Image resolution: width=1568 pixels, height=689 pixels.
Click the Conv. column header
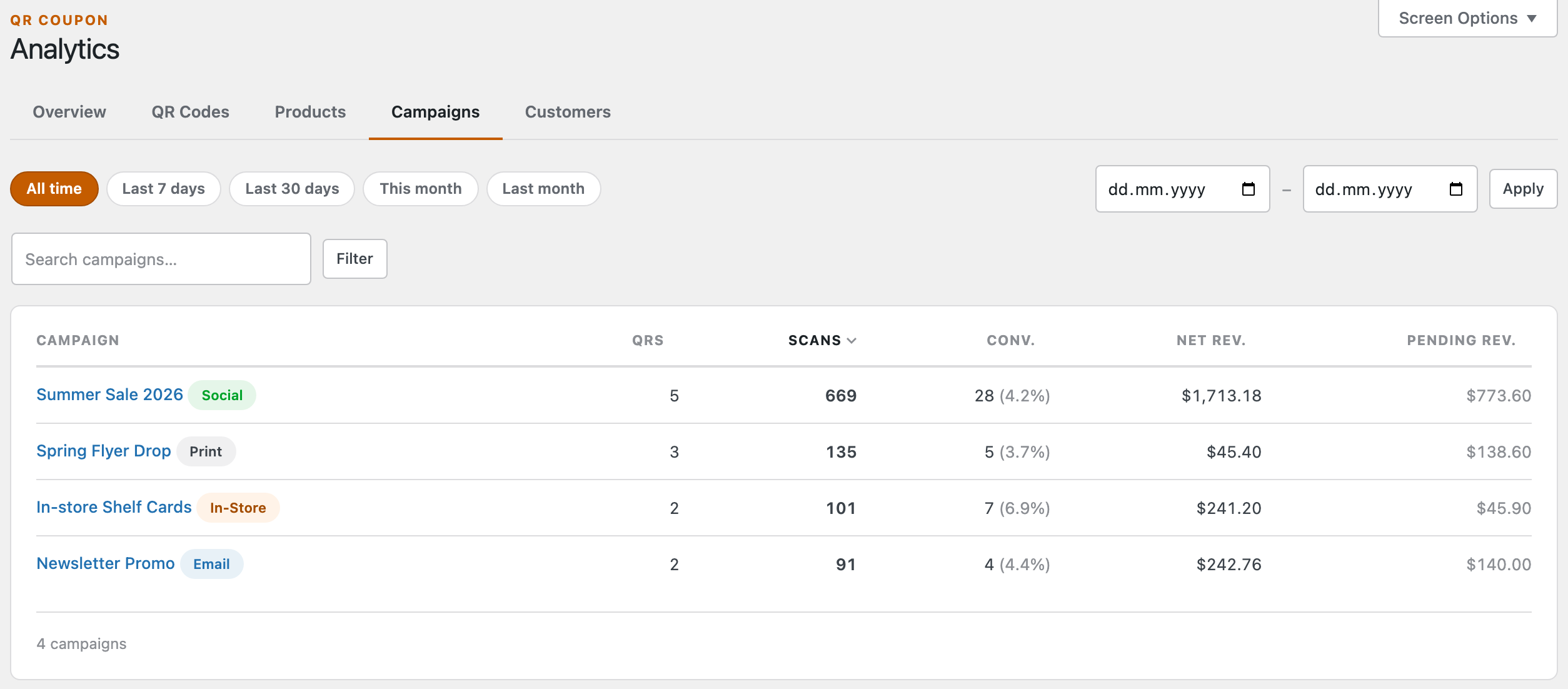[1011, 340]
